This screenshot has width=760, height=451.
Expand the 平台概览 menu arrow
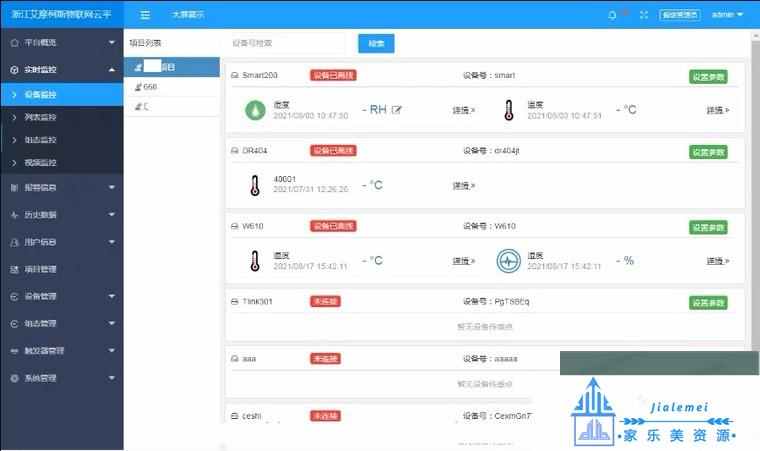pos(112,43)
